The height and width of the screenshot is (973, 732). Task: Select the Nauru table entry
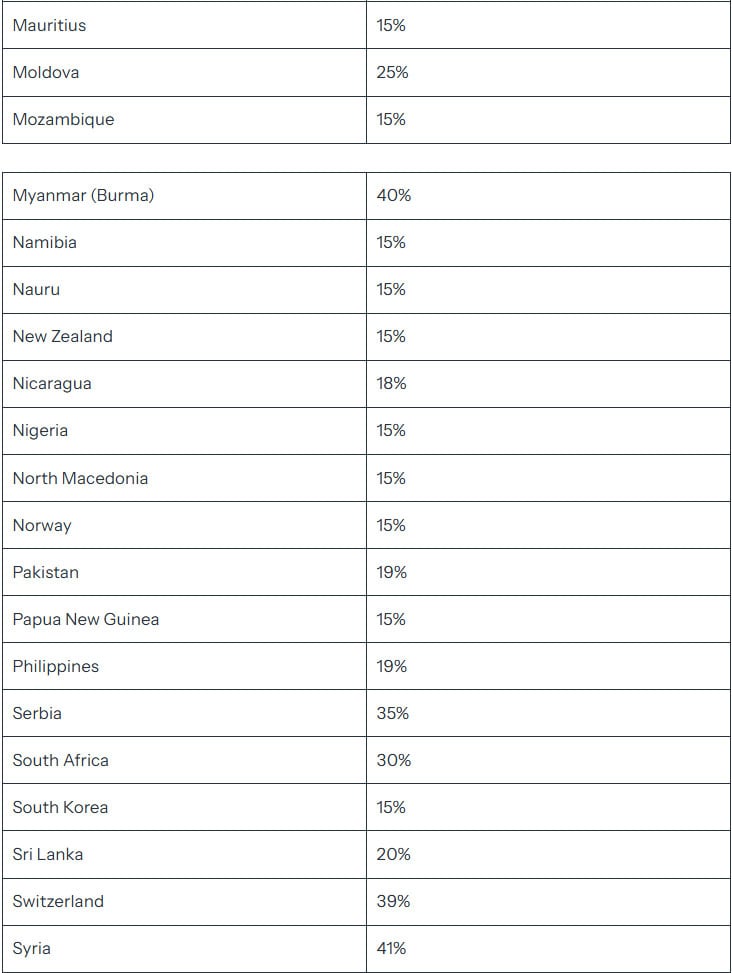(36, 289)
